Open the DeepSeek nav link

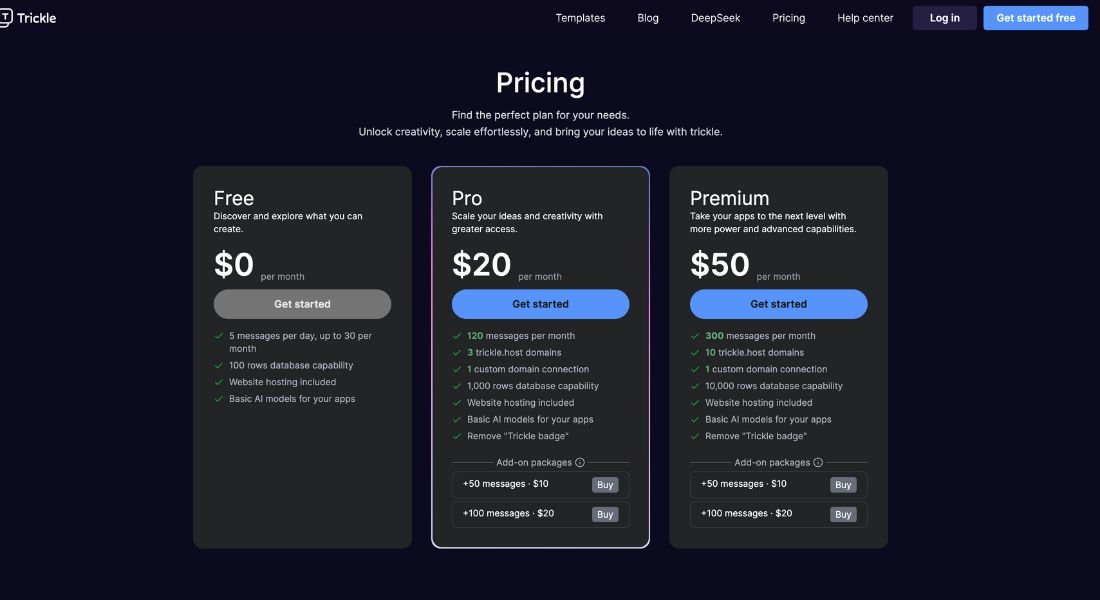(x=715, y=18)
